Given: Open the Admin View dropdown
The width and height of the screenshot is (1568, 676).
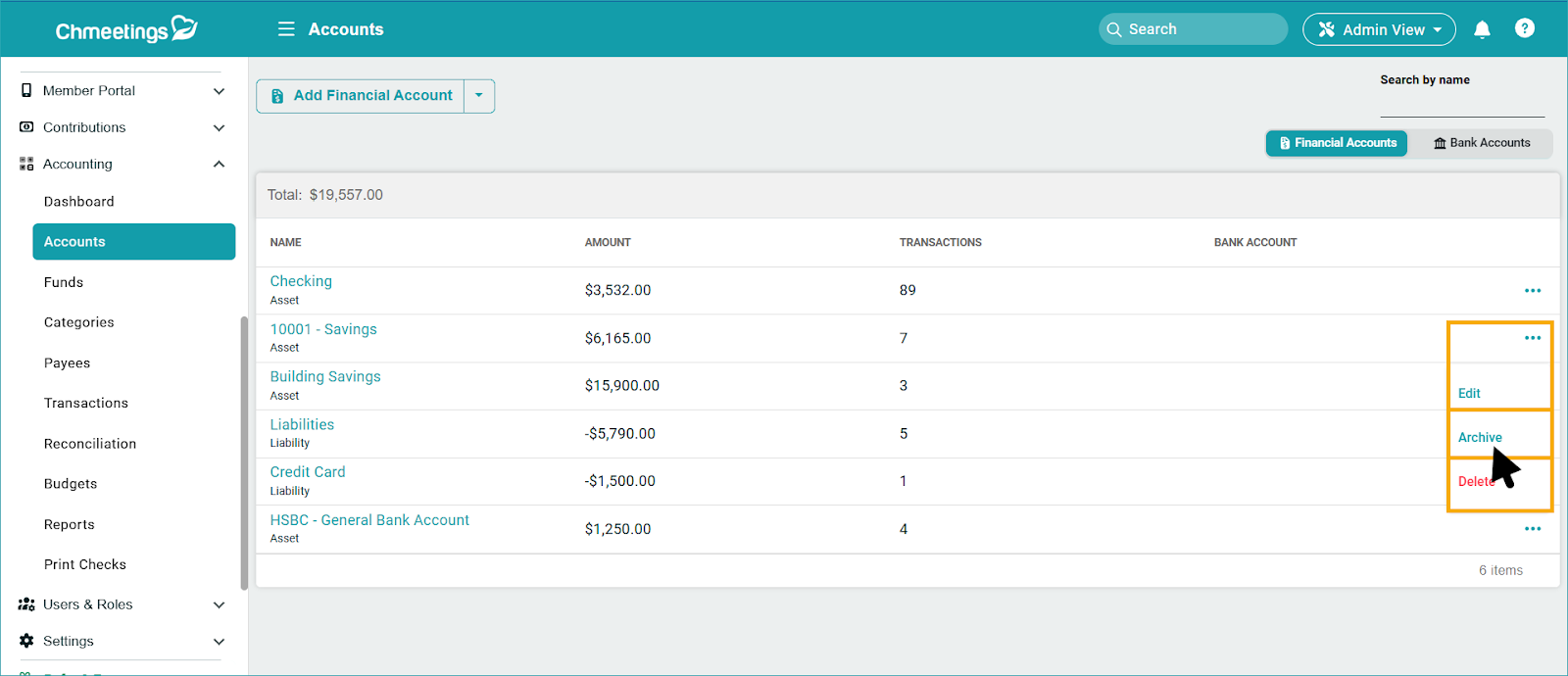Looking at the screenshot, I should click(x=1378, y=29).
